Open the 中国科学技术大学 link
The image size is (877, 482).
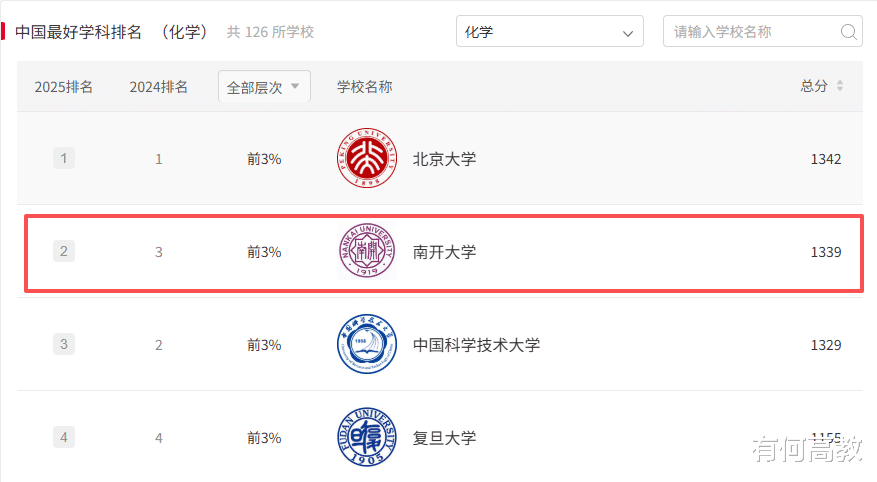coord(476,345)
